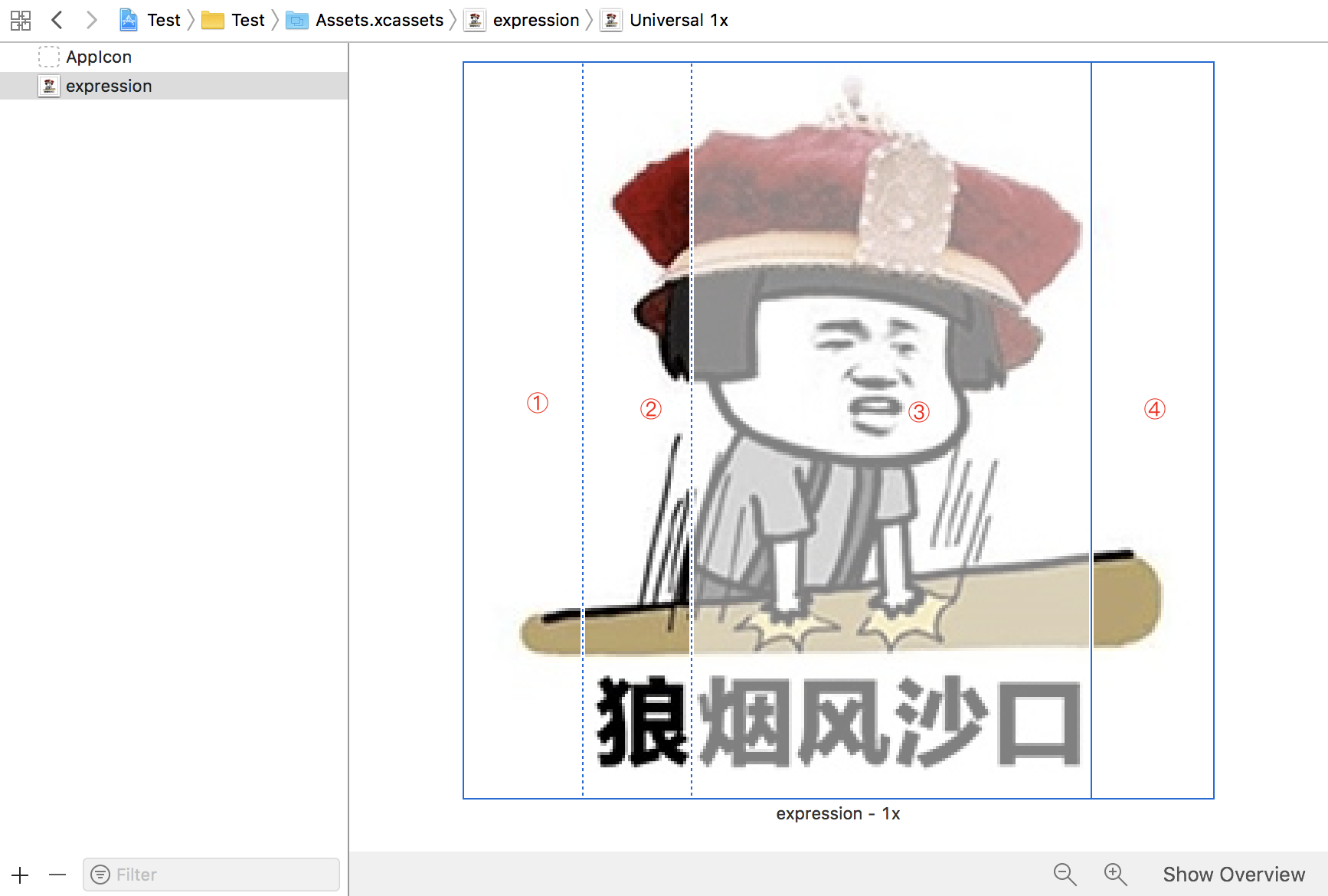Click the solid right slice handle line

click(x=1091, y=430)
